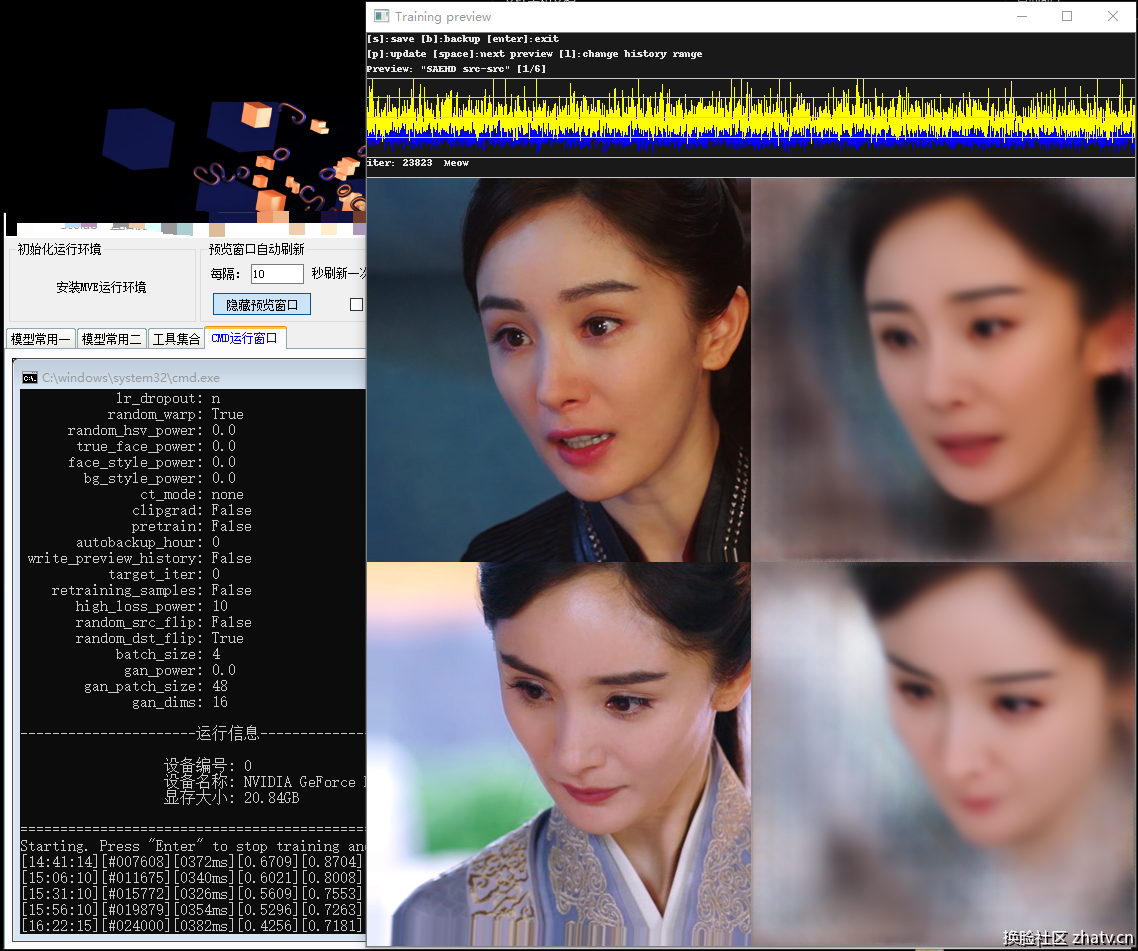The height and width of the screenshot is (951, 1138).
Task: Click the blurred predicted face beside the dark-costume face
Action: (943, 370)
